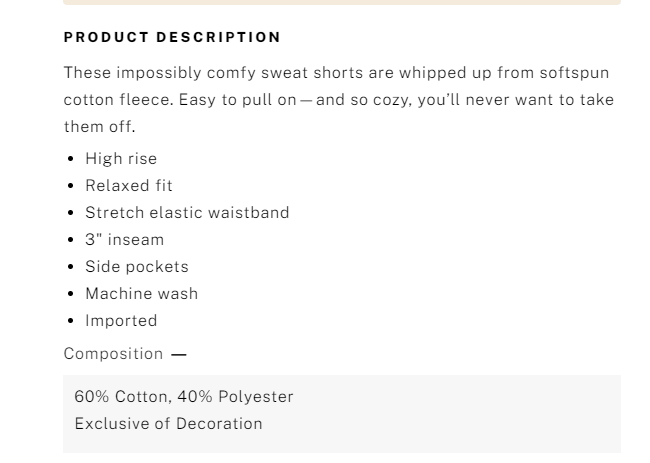The image size is (650, 463).
Task: Click the Composition label
Action: pos(113,354)
